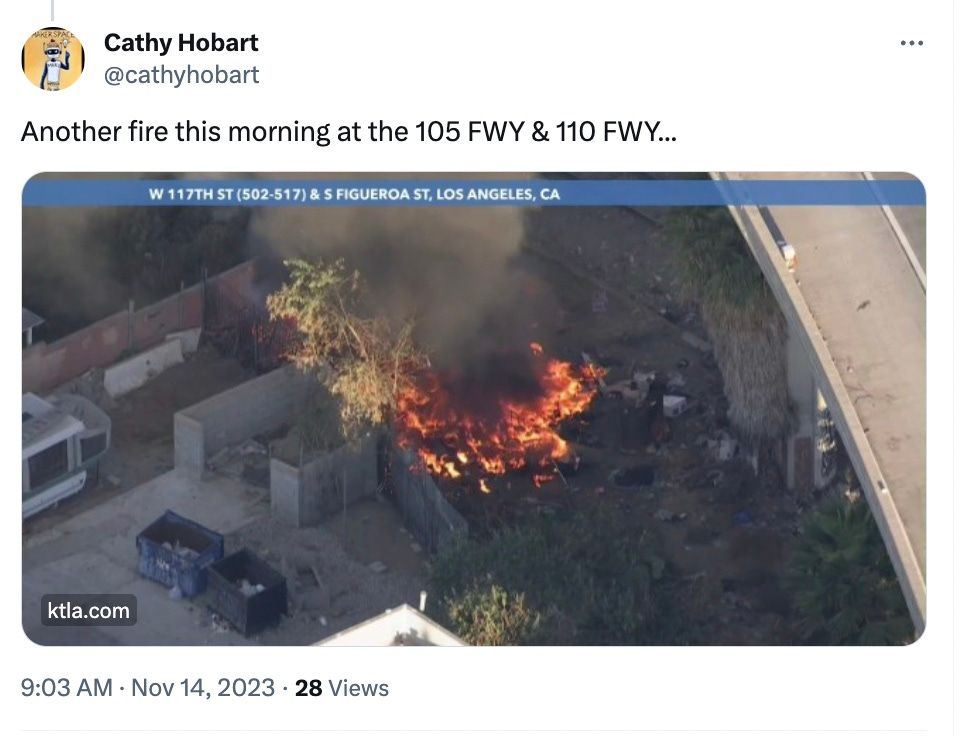960x736 pixels.
Task: Click the 9:03 AM timestamp
Action: (67, 688)
